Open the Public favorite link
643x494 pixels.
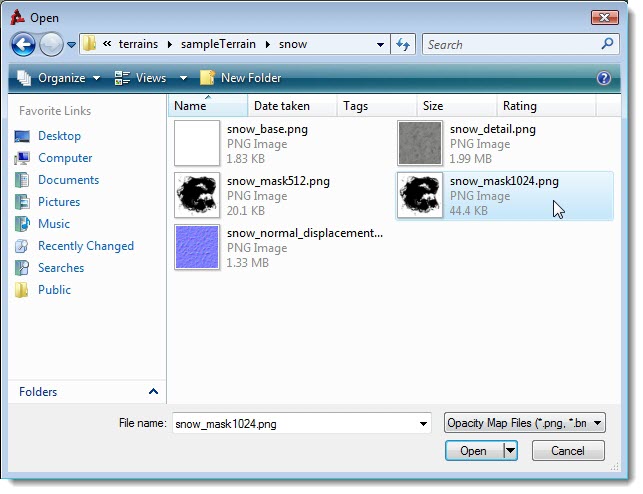(55, 289)
